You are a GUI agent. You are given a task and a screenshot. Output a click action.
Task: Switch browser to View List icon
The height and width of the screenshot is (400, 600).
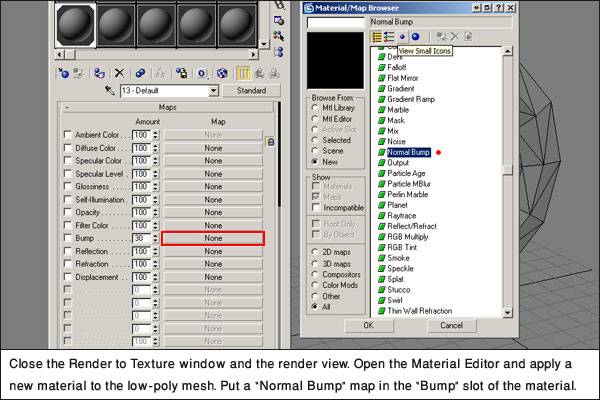pos(377,37)
